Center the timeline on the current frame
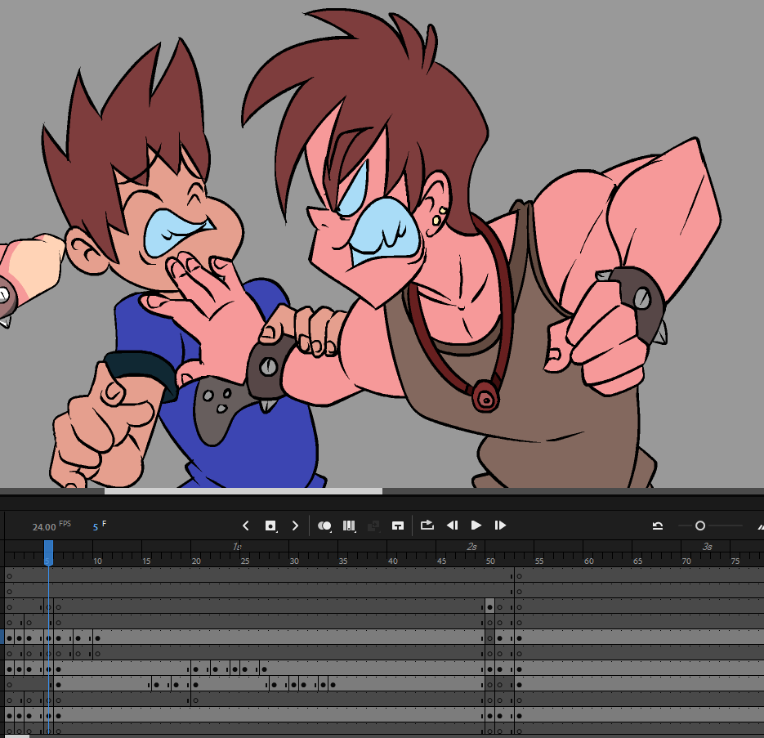Viewport: 764px width, 738px height. 398,526
